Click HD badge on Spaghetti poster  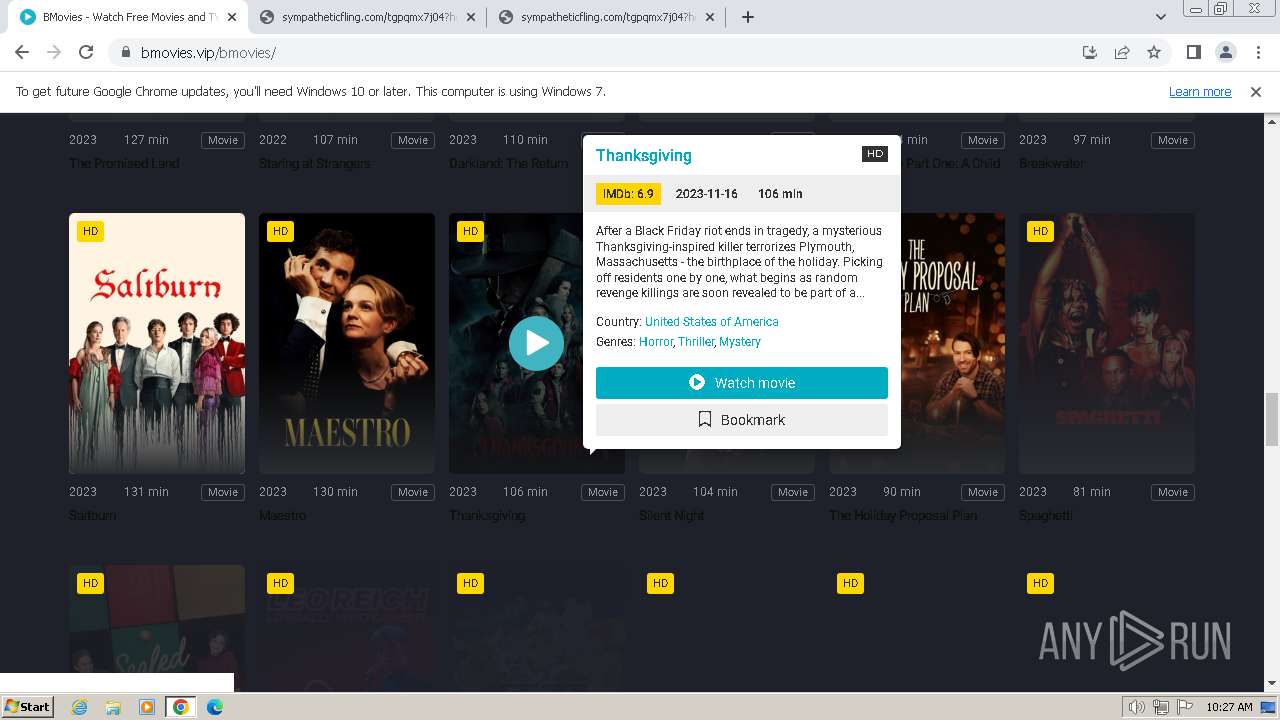1040,231
